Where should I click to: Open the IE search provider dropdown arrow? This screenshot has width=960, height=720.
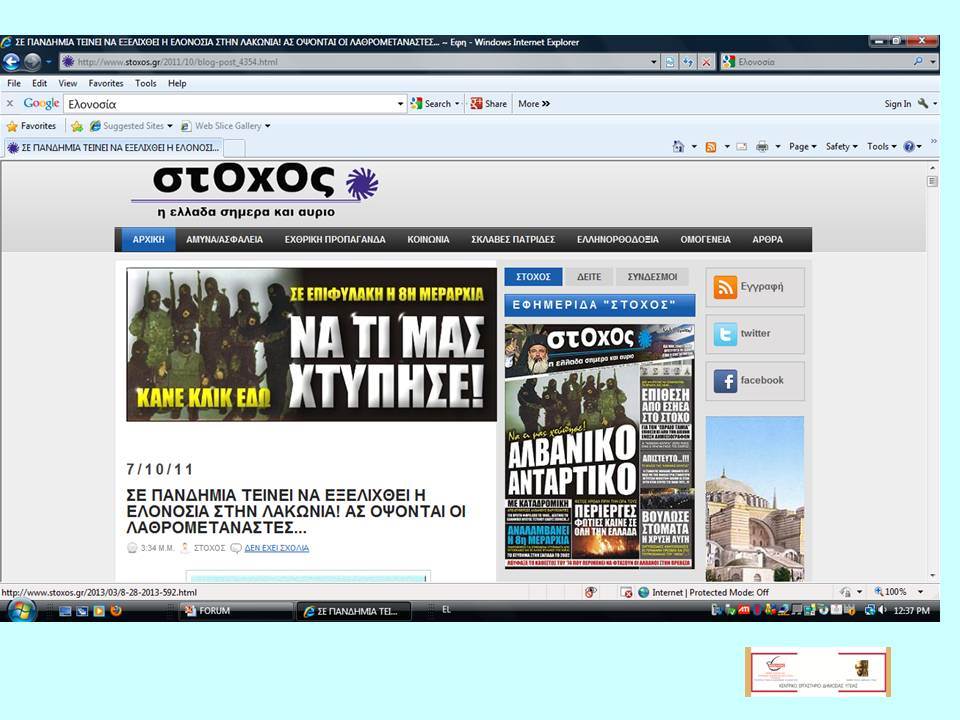[x=932, y=62]
